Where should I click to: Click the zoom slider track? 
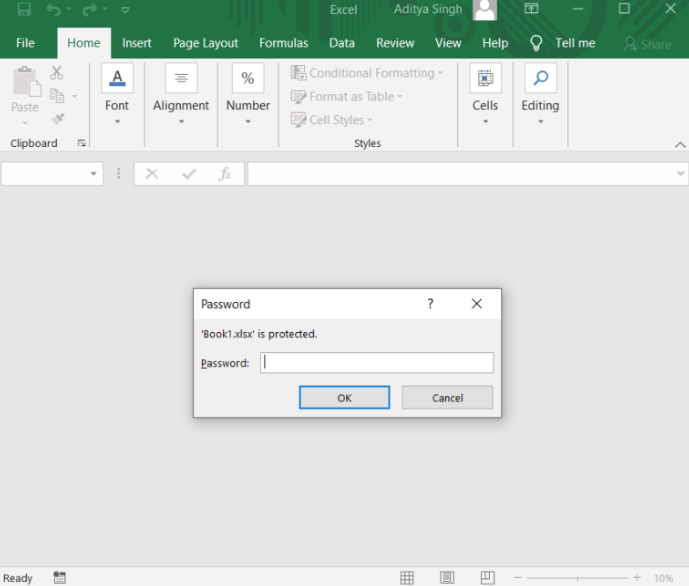577,578
